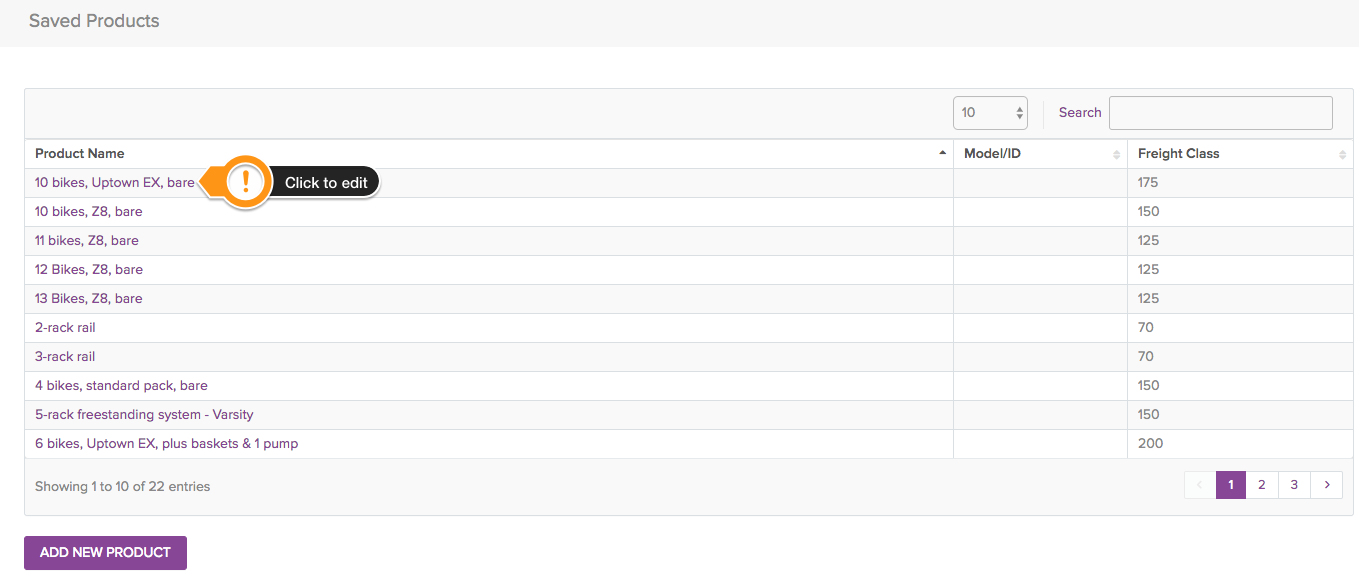Sort by Product Name column arrow
Screen dimensions: 1359x583
pos(942,154)
